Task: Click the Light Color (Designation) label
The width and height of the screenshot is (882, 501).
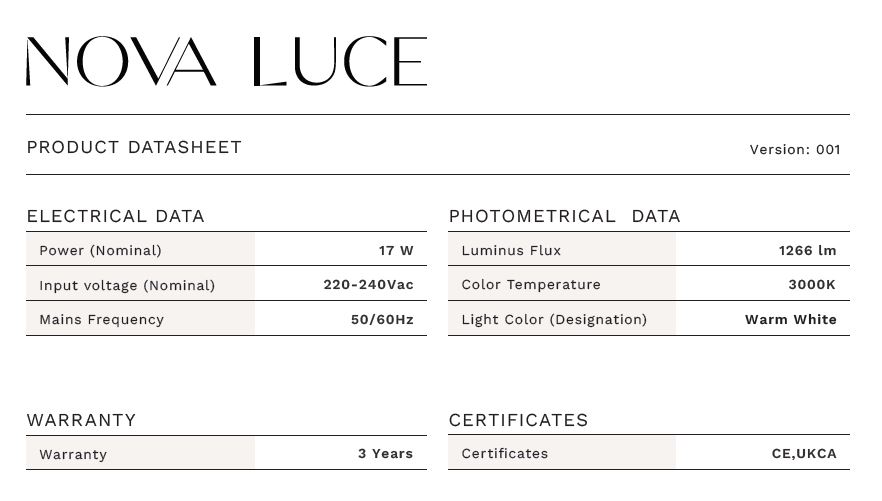Action: pos(555,319)
